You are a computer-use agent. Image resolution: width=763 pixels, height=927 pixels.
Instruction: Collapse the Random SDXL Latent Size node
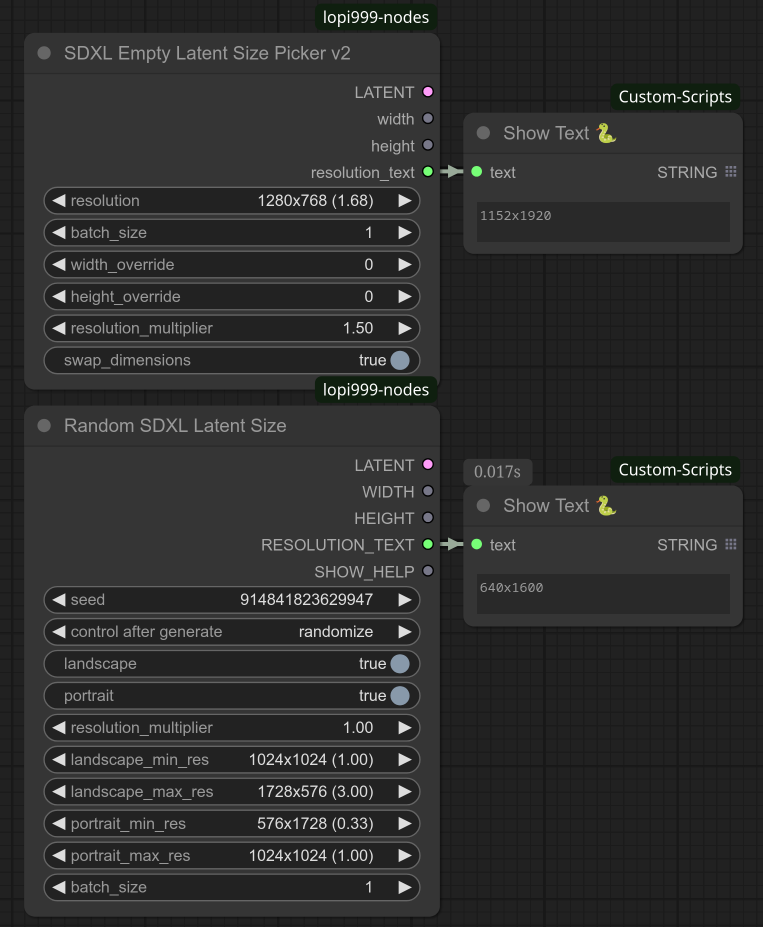[44, 426]
